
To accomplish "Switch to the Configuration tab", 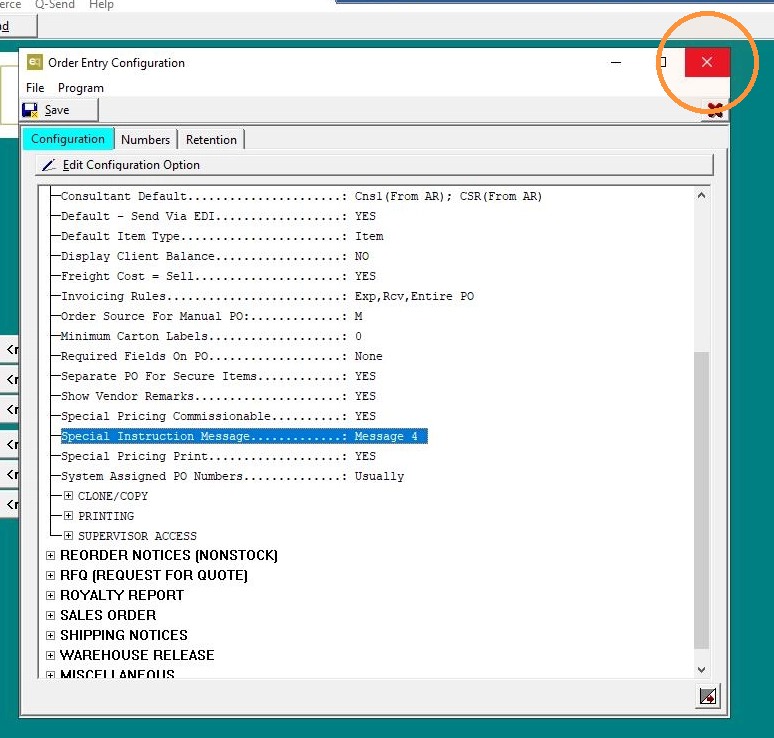I will coord(68,139).
